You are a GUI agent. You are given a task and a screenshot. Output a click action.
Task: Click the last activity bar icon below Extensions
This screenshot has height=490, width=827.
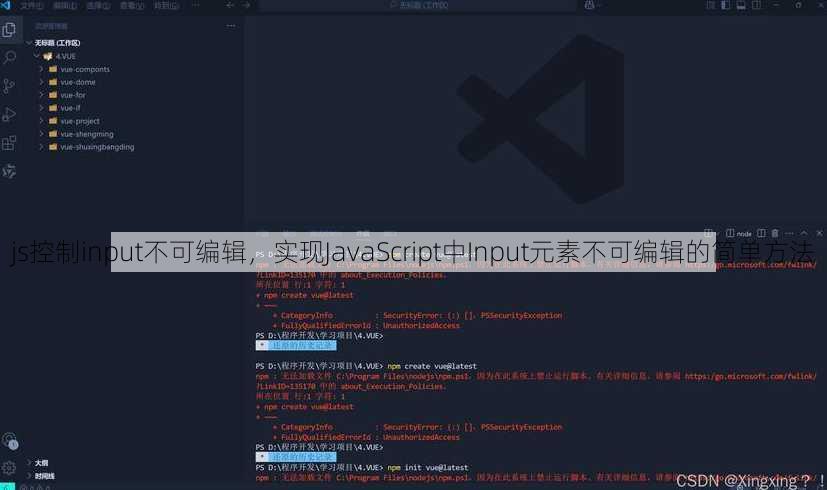coord(9,171)
